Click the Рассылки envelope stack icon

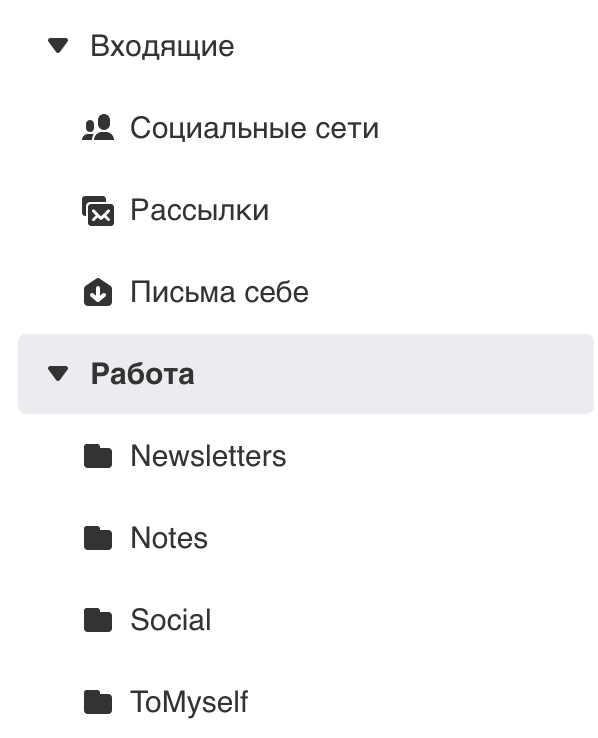98,210
